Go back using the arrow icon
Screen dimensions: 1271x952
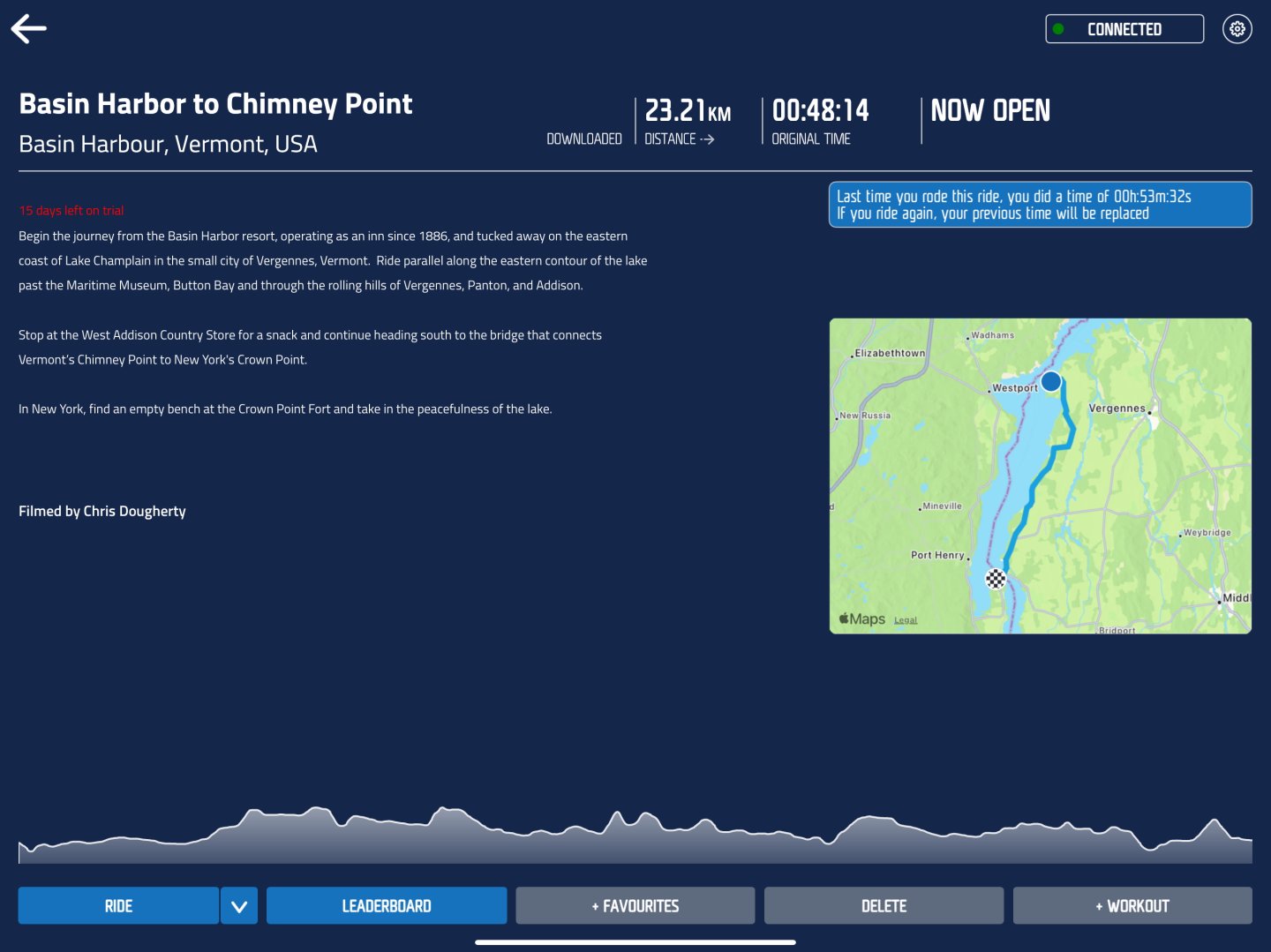pos(29,29)
